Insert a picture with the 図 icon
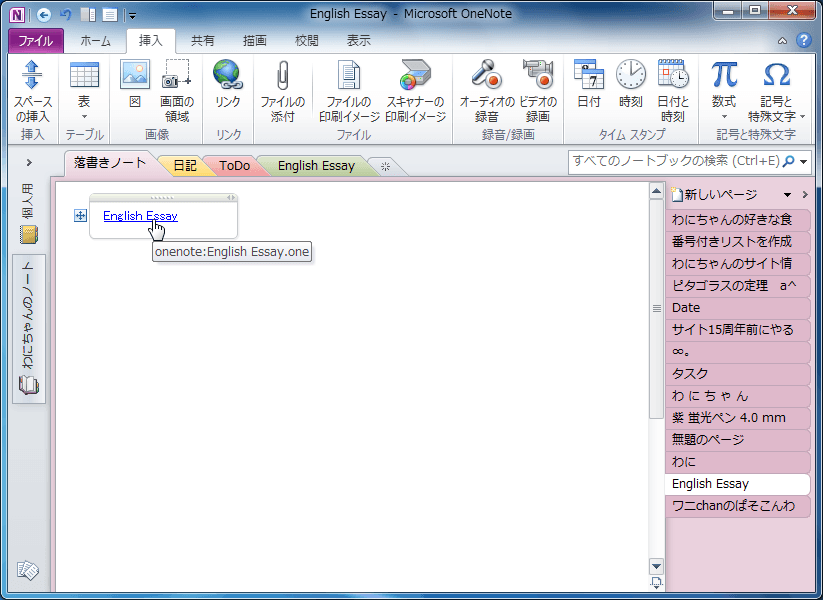Viewport: 823px width, 600px height. tap(135, 84)
